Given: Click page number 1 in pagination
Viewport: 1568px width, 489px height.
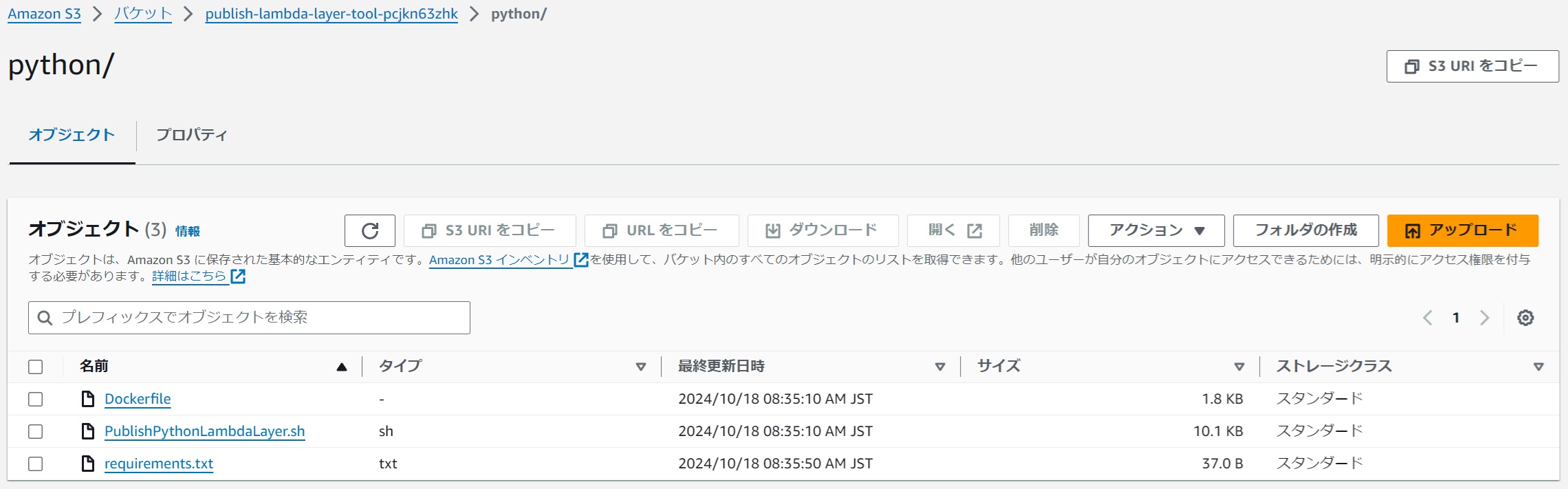Looking at the screenshot, I should coord(1456,318).
